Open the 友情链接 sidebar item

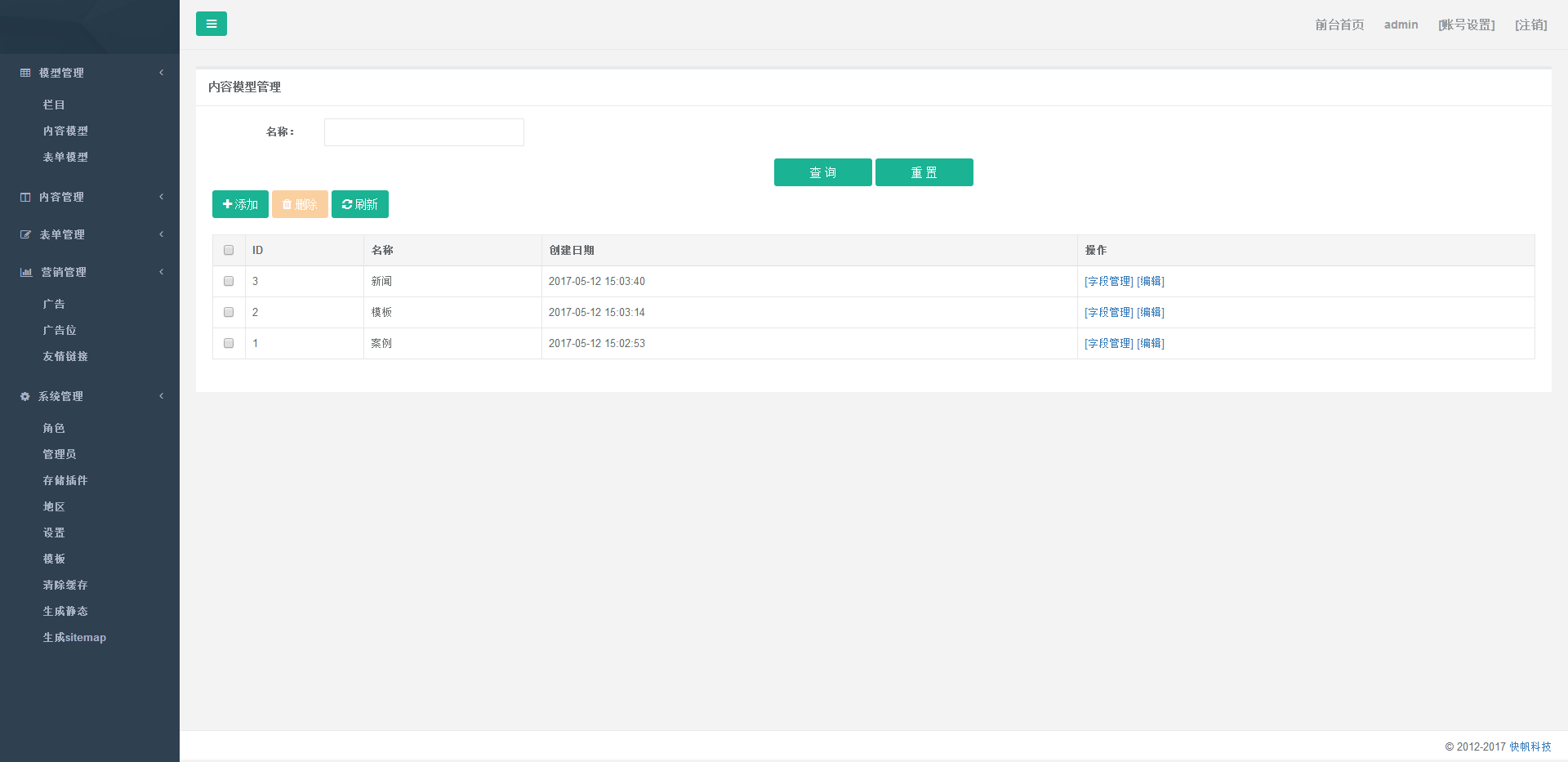(65, 356)
